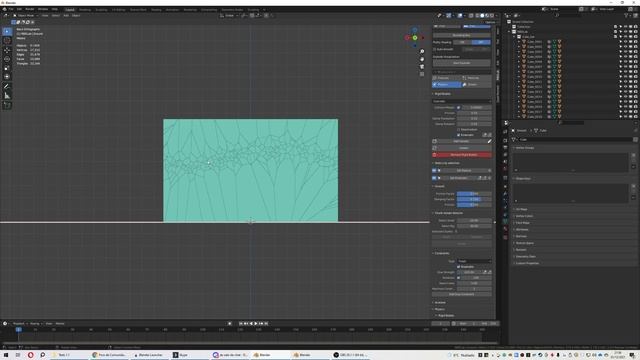This screenshot has width=640, height=360.
Task: Expand the Custom Properties panel
Action: pos(527,263)
